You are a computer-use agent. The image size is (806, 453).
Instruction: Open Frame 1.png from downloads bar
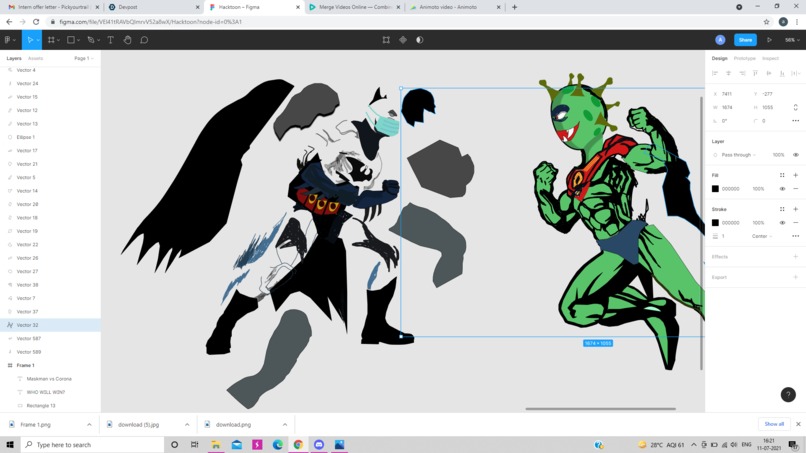tap(35, 425)
